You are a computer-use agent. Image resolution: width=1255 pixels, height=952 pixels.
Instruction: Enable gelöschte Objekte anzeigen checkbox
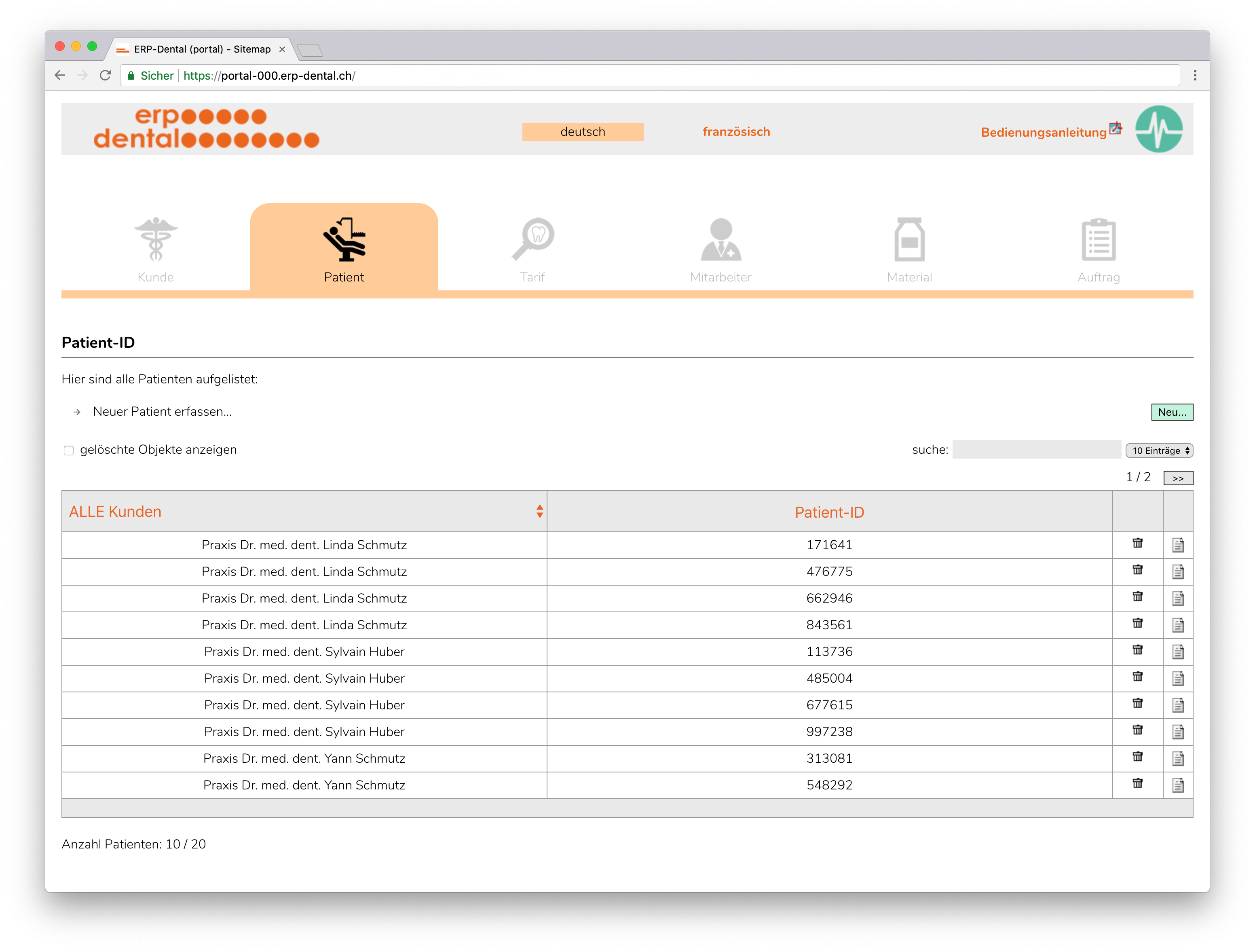69,451
